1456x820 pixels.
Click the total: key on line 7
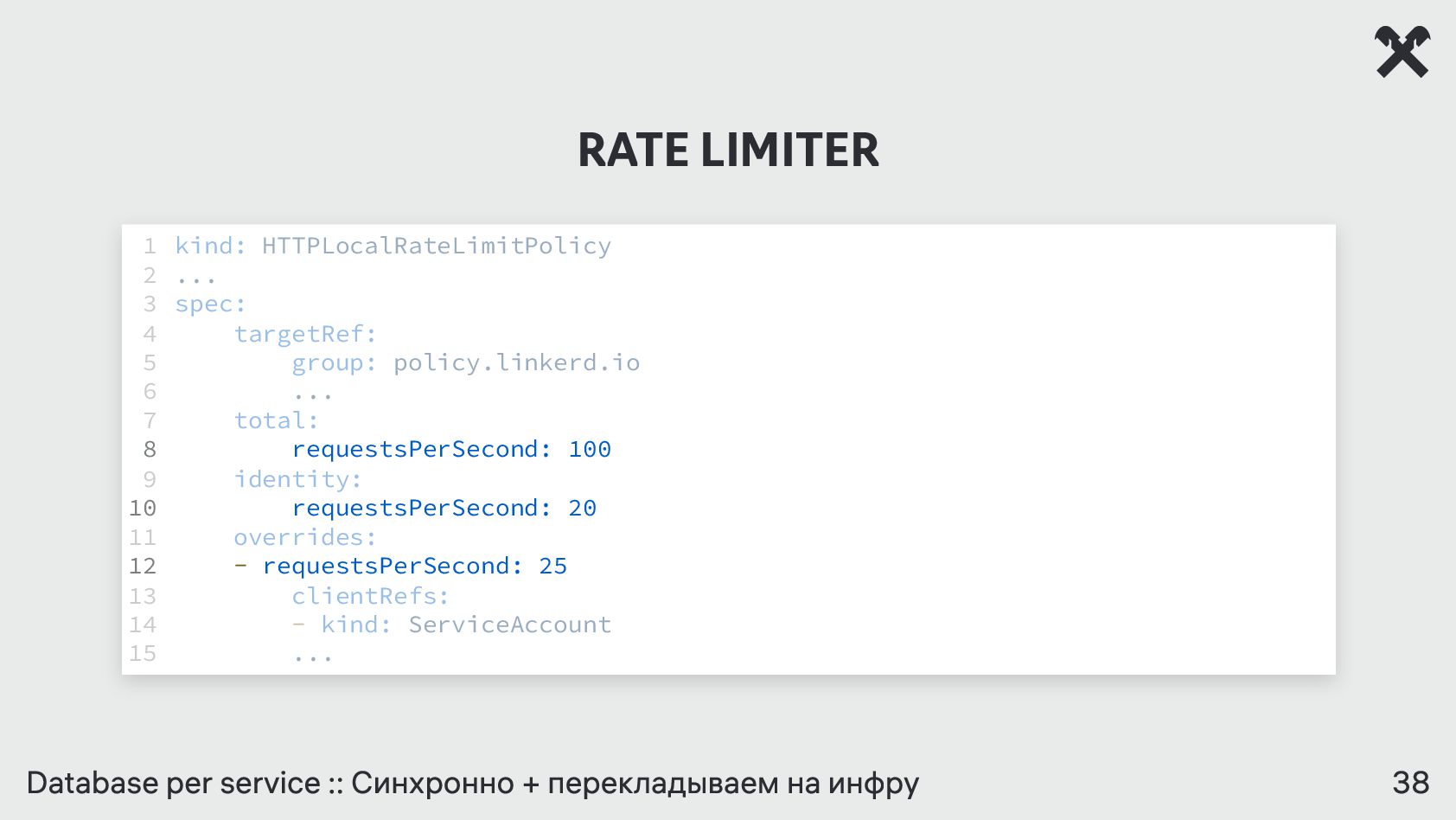click(276, 421)
